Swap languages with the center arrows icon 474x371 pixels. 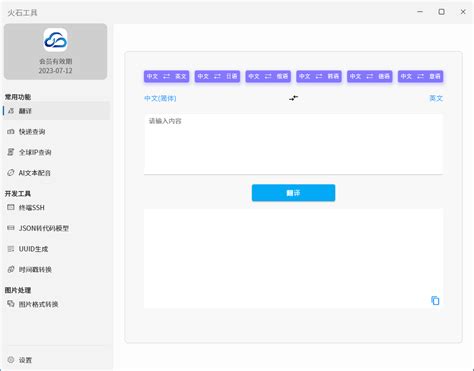coord(293,98)
